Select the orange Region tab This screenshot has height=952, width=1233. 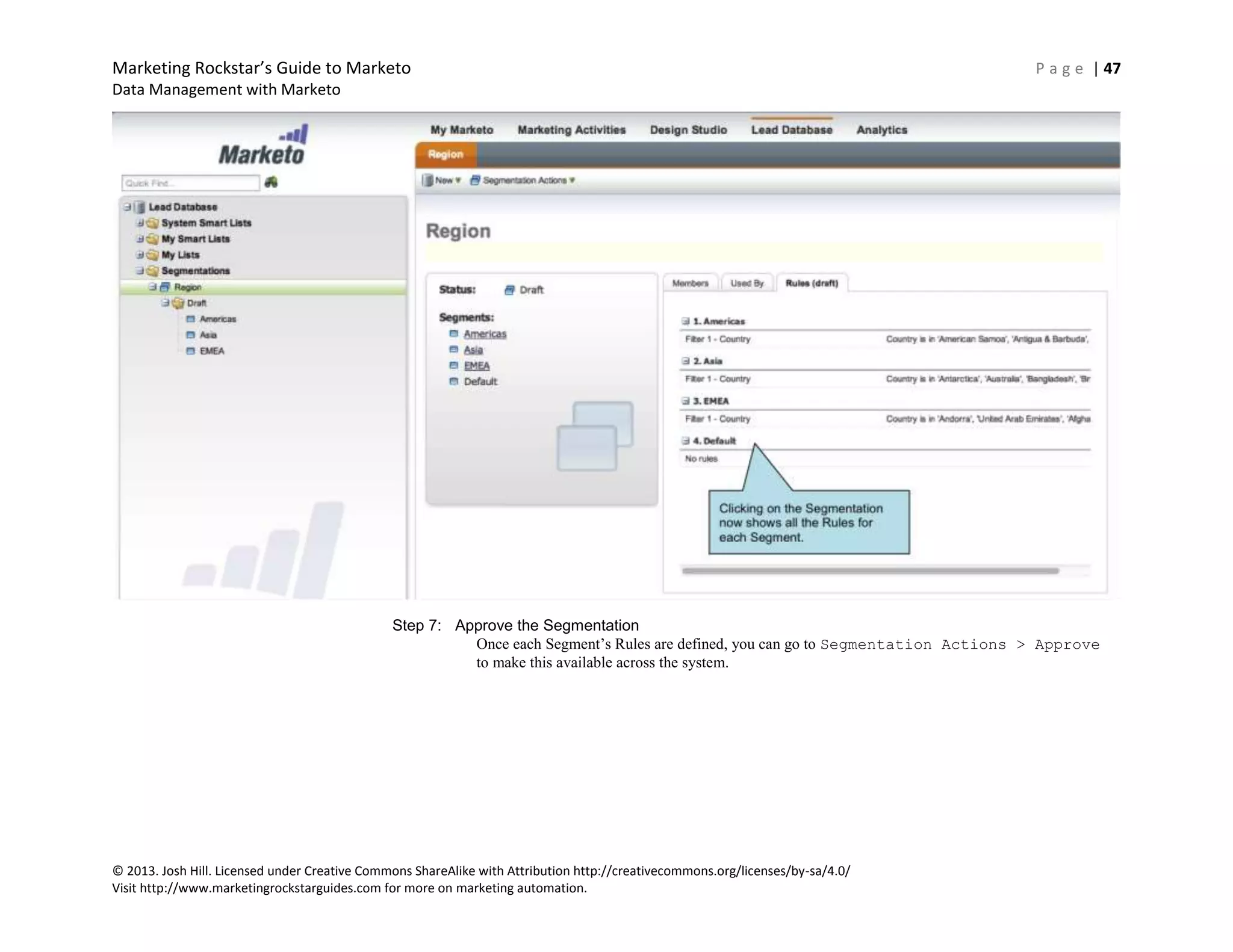pyautogui.click(x=446, y=155)
